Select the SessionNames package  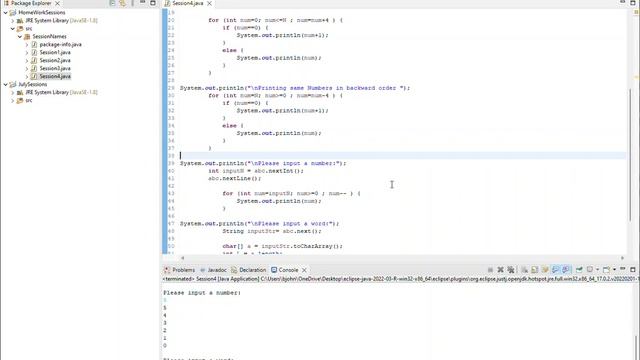coord(49,36)
